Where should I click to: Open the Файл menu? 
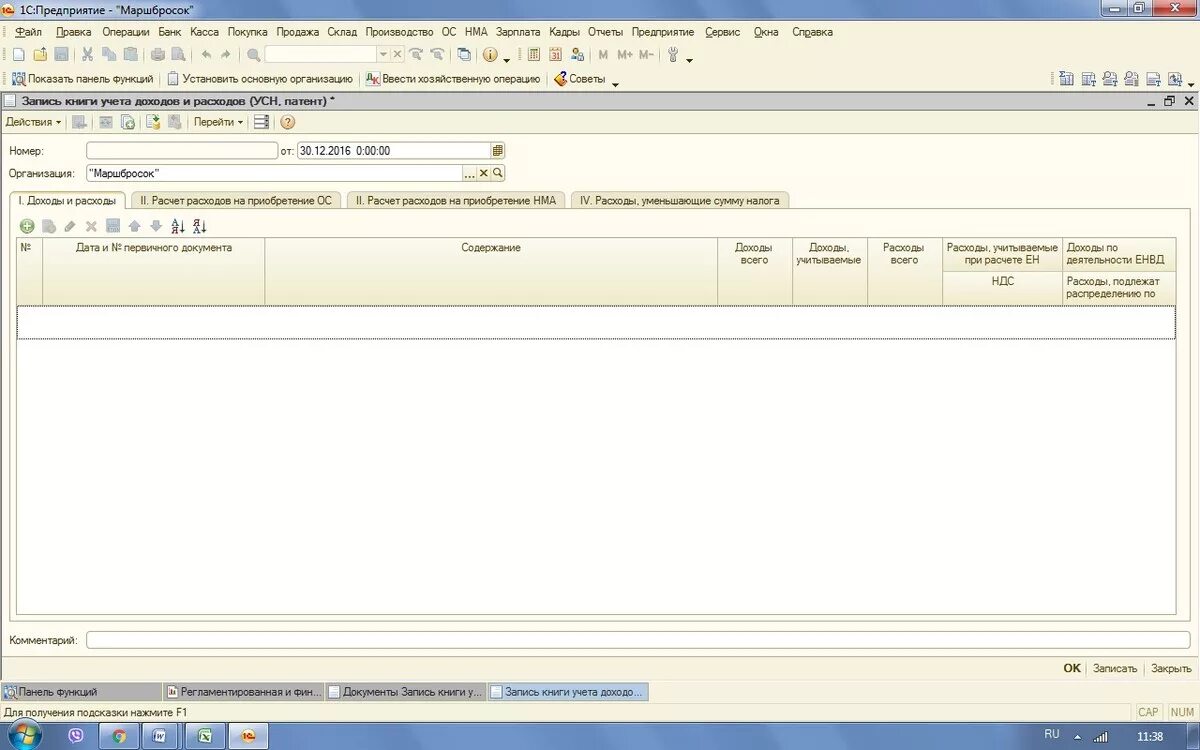coord(28,32)
